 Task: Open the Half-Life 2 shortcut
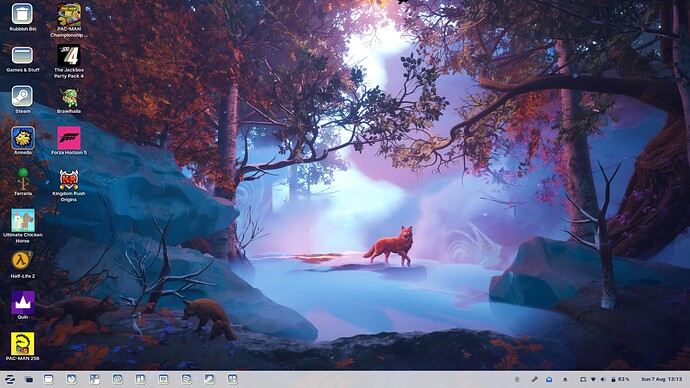(22, 265)
